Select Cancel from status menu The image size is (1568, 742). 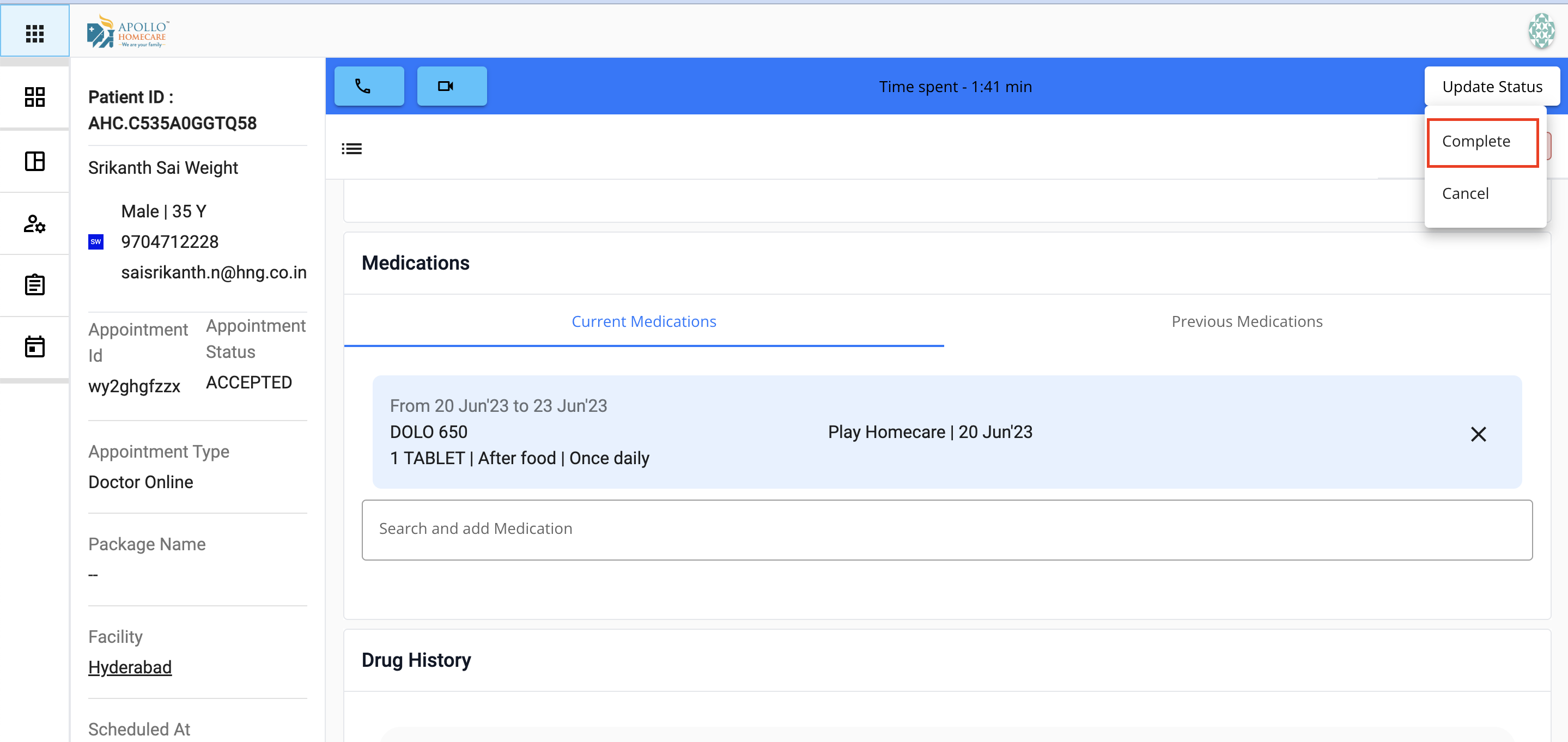tap(1464, 193)
